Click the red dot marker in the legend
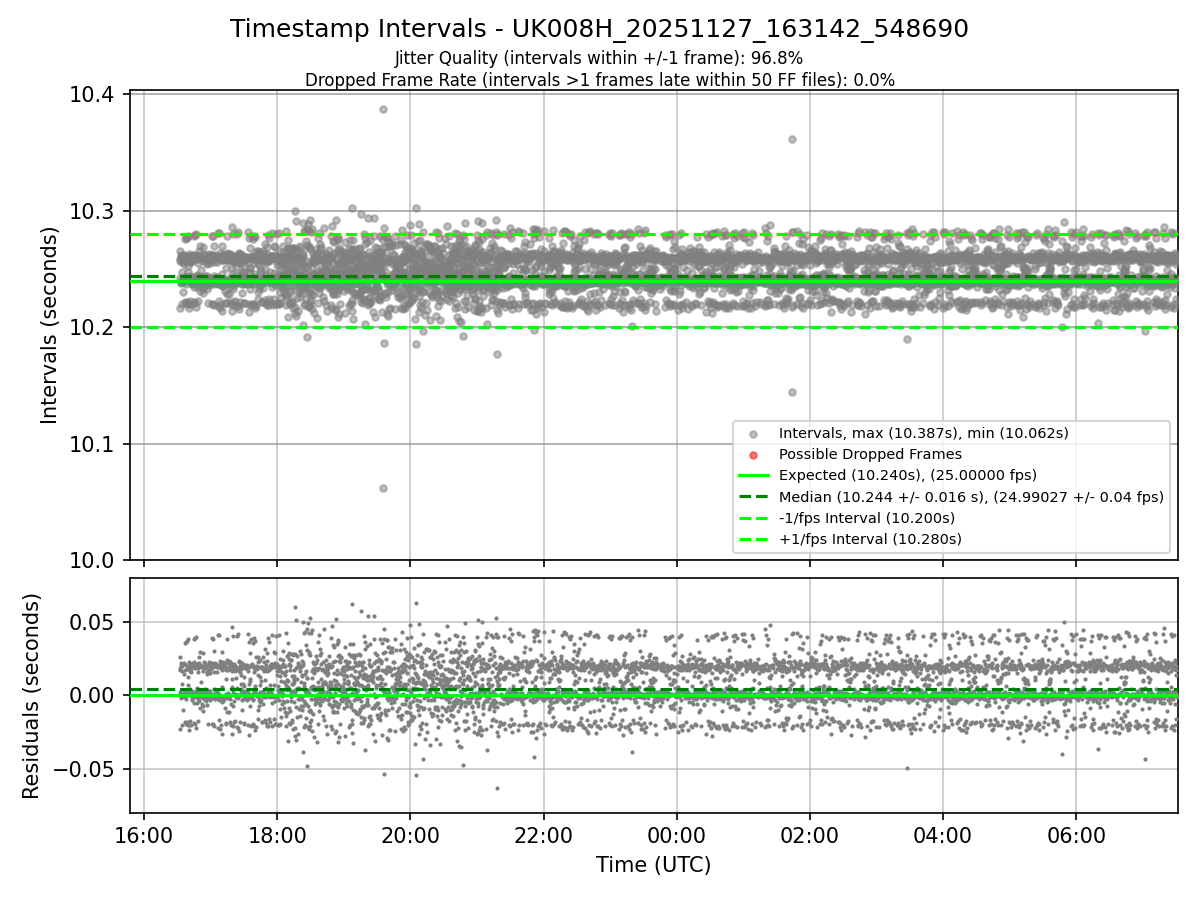The height and width of the screenshot is (900, 1200). [x=753, y=454]
